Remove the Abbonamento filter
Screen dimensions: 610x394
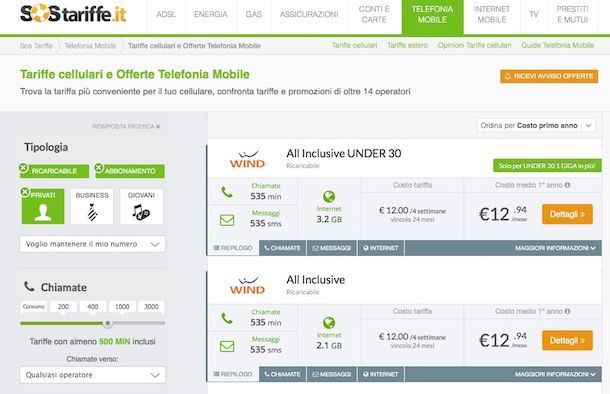coord(99,168)
